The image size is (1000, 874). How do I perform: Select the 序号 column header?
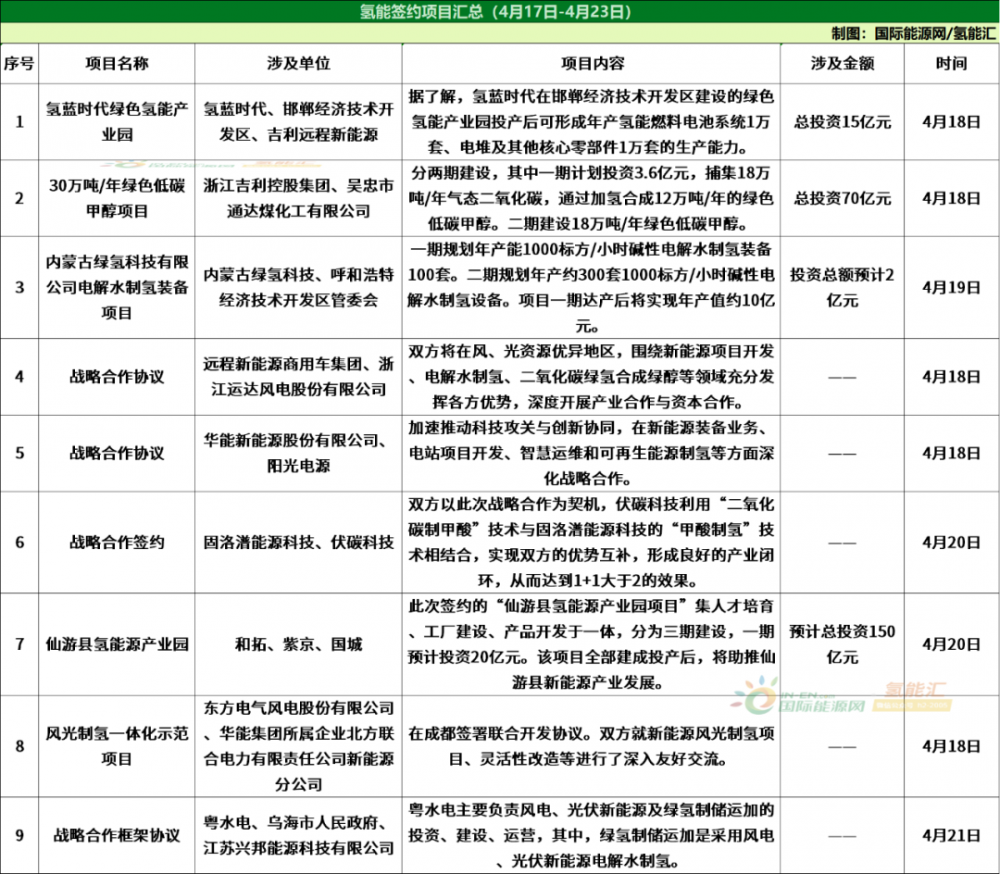click(x=20, y=63)
